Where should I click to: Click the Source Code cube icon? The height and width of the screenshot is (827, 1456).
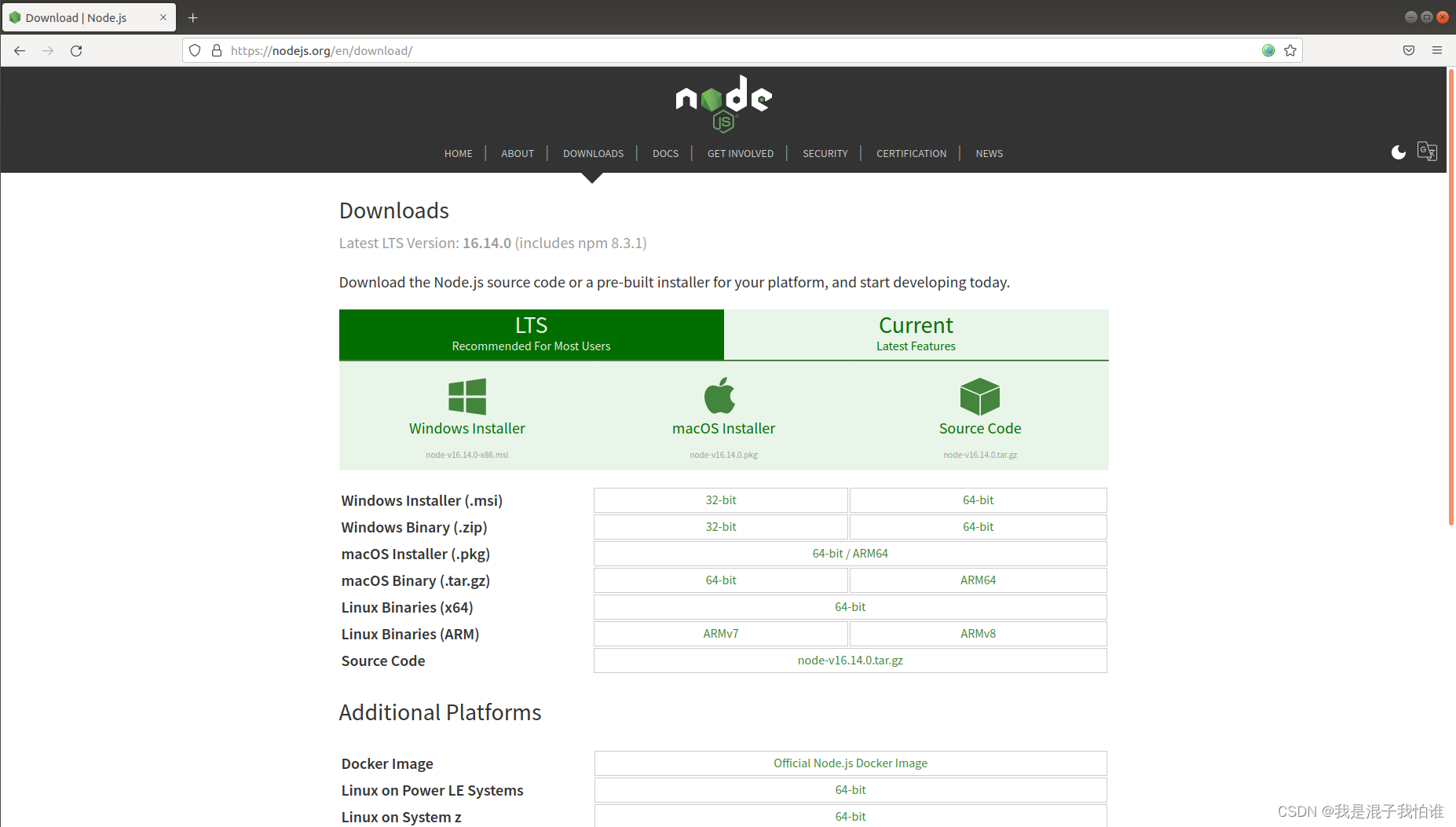(x=980, y=397)
